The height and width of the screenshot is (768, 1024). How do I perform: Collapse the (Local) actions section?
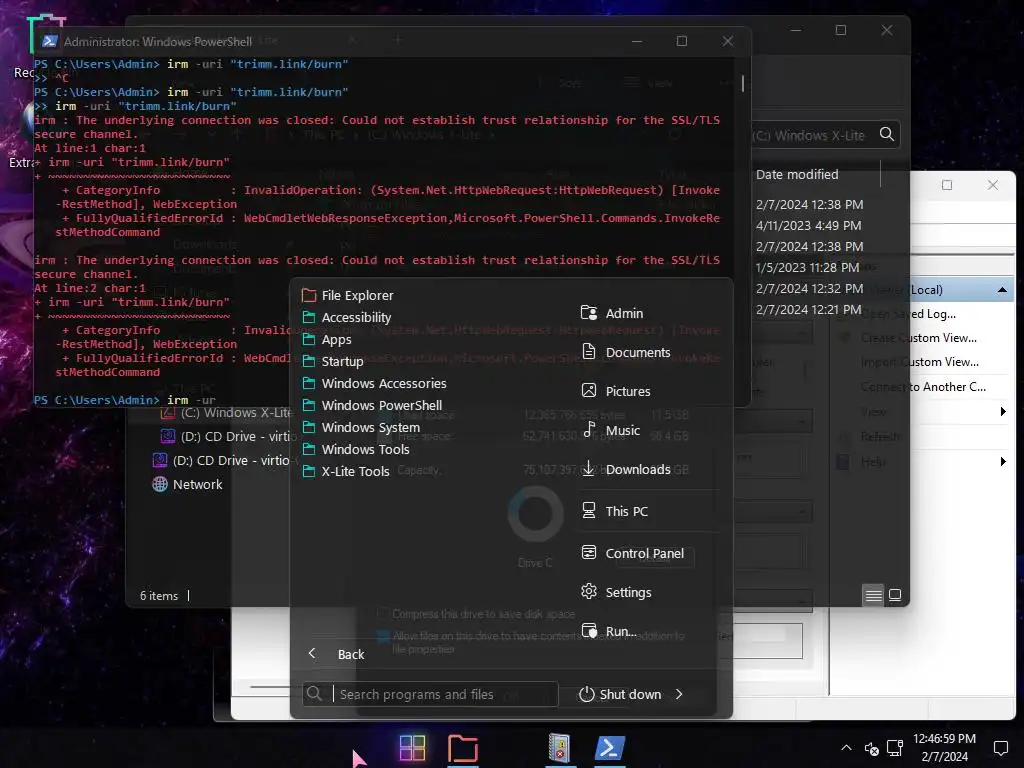1002,290
